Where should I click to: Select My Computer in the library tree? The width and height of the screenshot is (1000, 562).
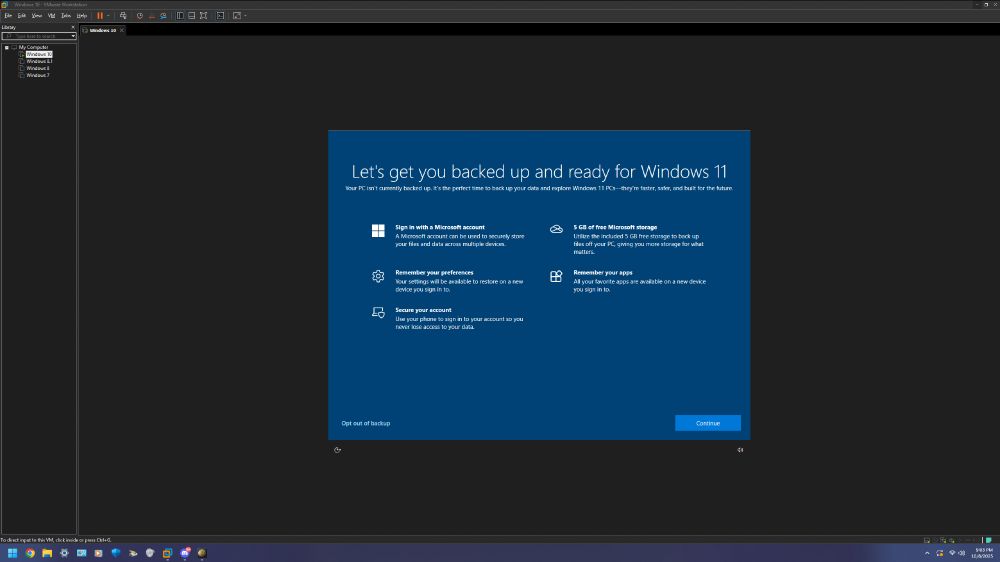coord(33,47)
